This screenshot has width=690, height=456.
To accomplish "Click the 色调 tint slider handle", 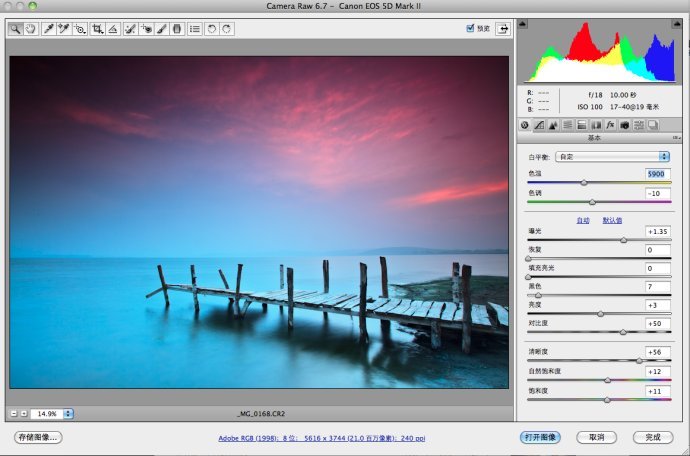I will (x=592, y=202).
